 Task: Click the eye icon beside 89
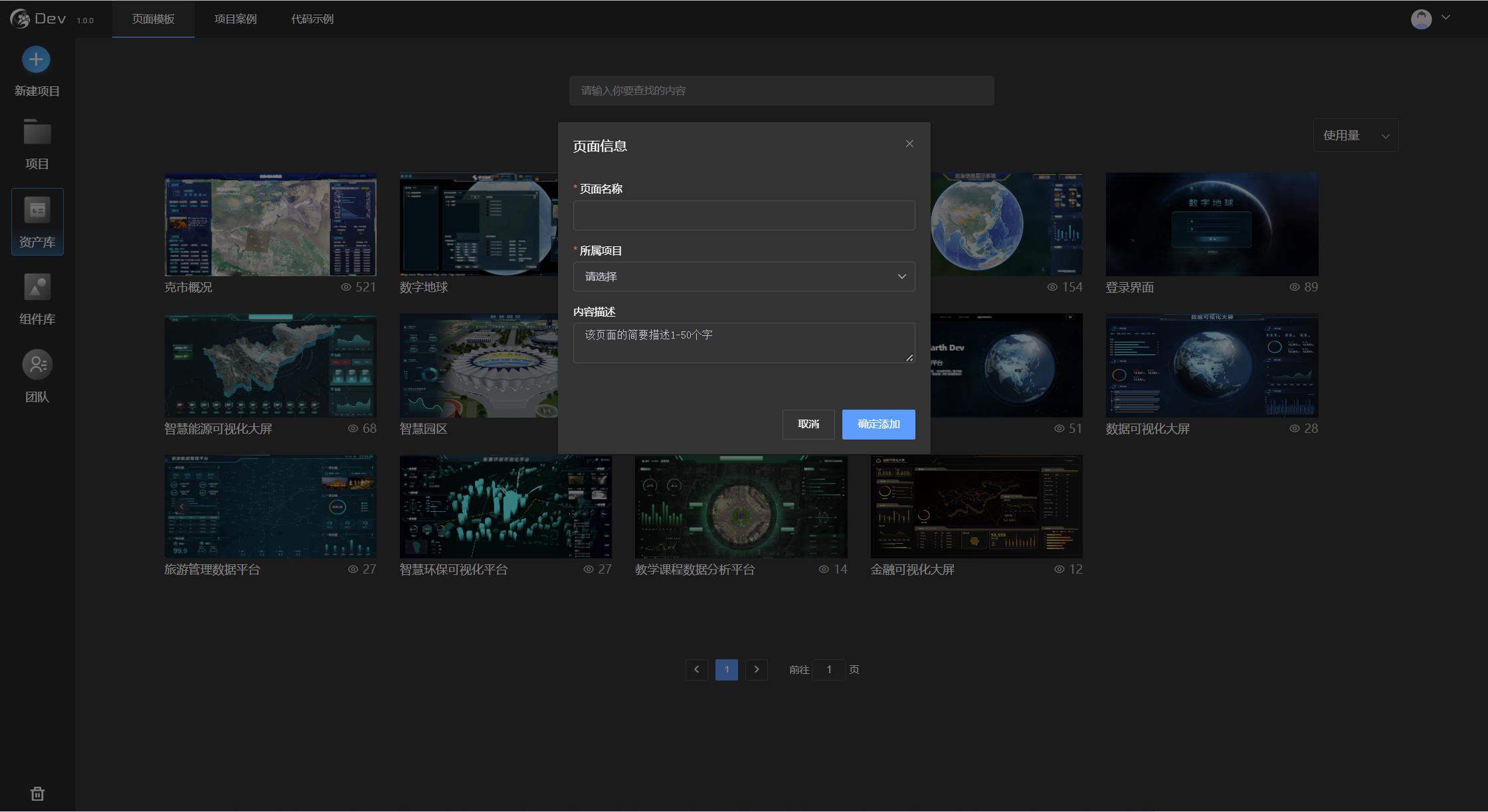coord(1295,287)
